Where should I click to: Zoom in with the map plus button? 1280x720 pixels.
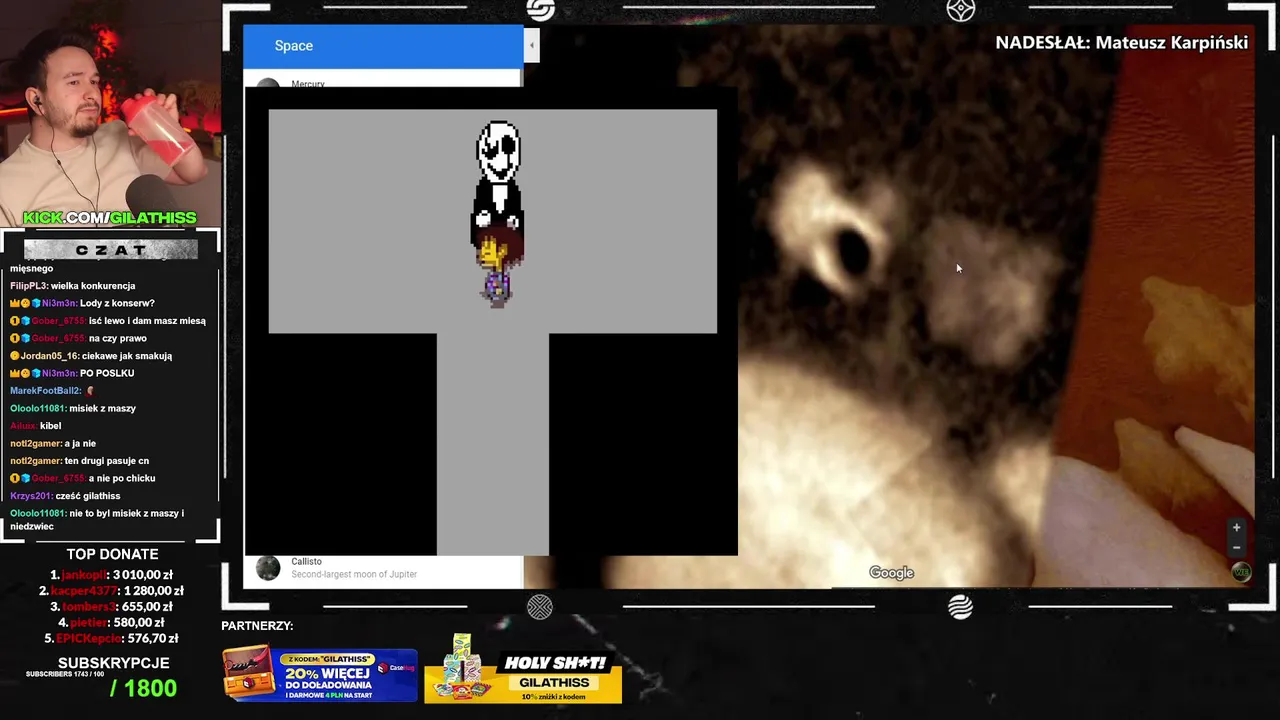pyautogui.click(x=1236, y=528)
